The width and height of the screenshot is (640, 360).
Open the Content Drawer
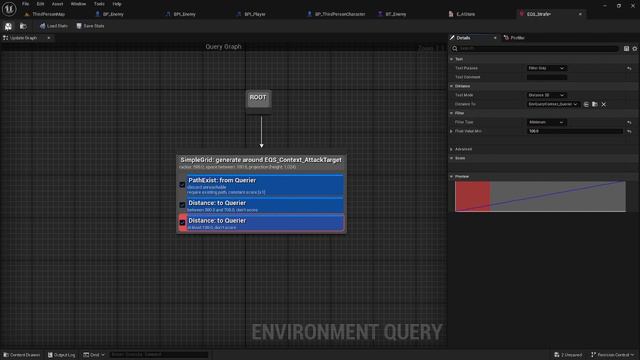tap(22, 355)
